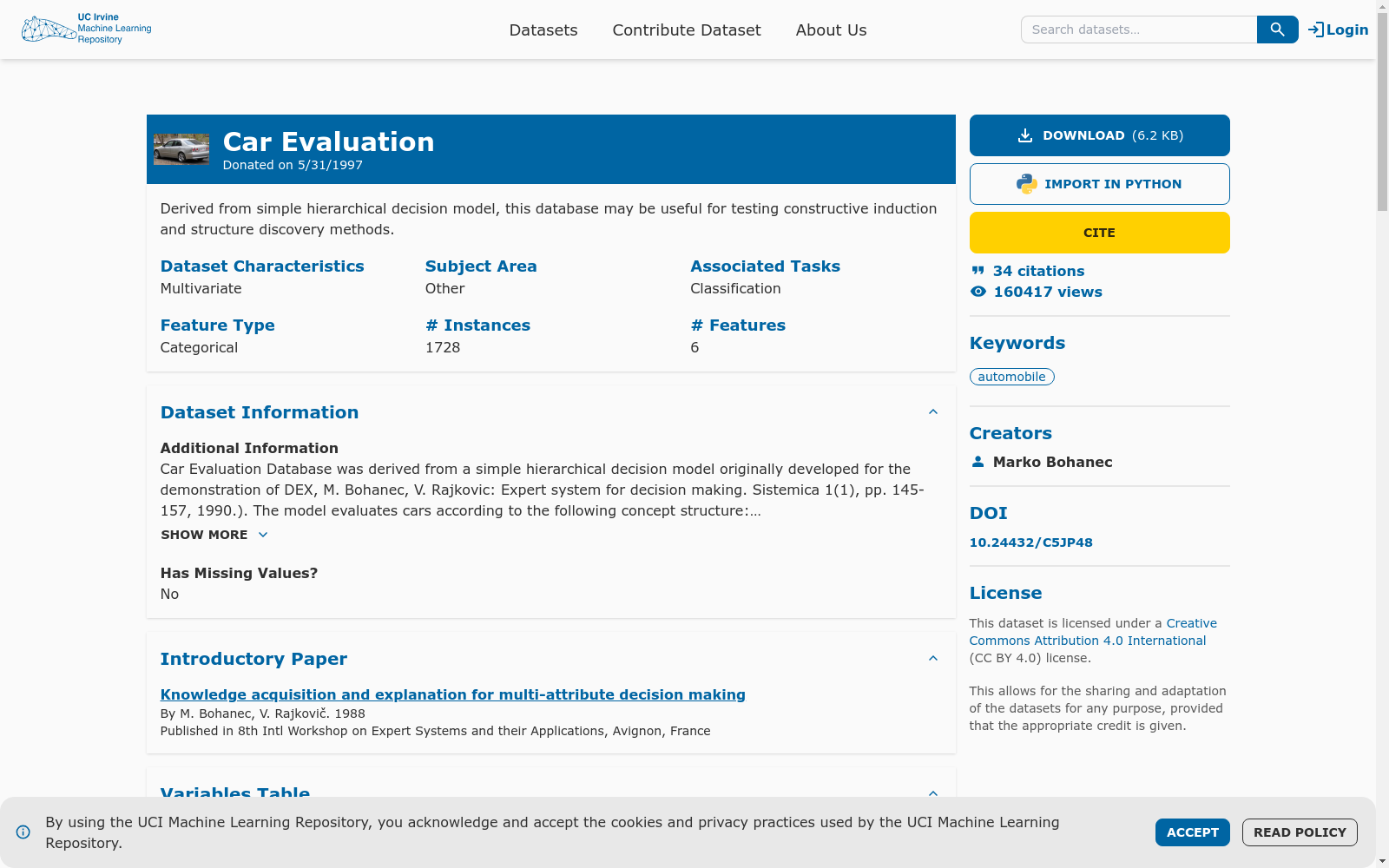The width and height of the screenshot is (1389, 868).
Task: Click the Multivariate value
Action: click(x=201, y=288)
